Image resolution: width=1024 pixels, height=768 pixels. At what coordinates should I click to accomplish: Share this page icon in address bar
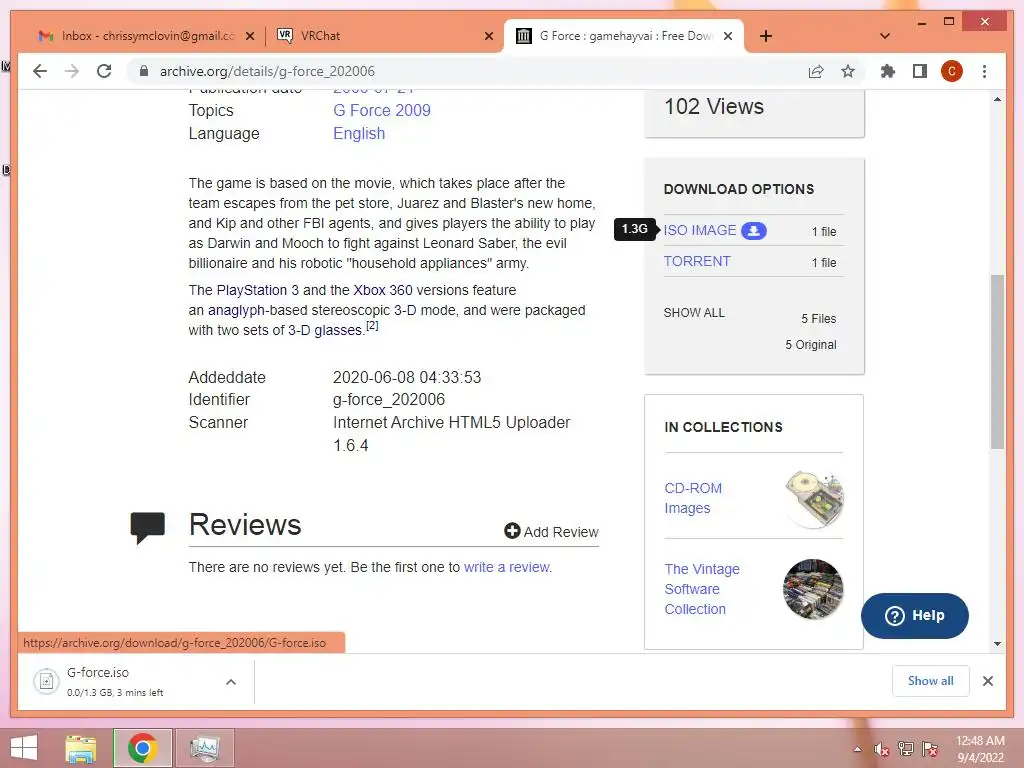(x=816, y=71)
